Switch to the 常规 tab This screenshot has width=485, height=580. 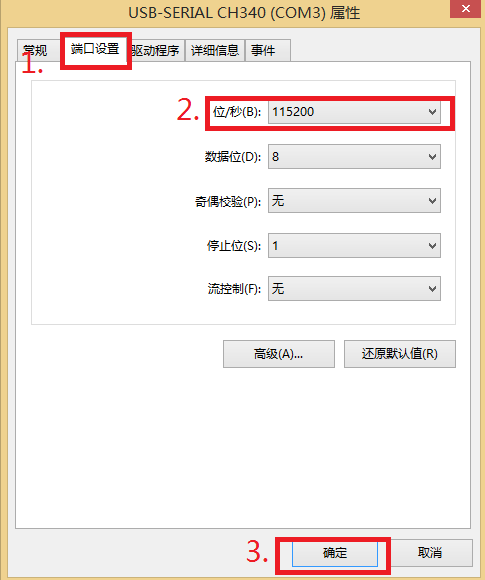[38, 50]
